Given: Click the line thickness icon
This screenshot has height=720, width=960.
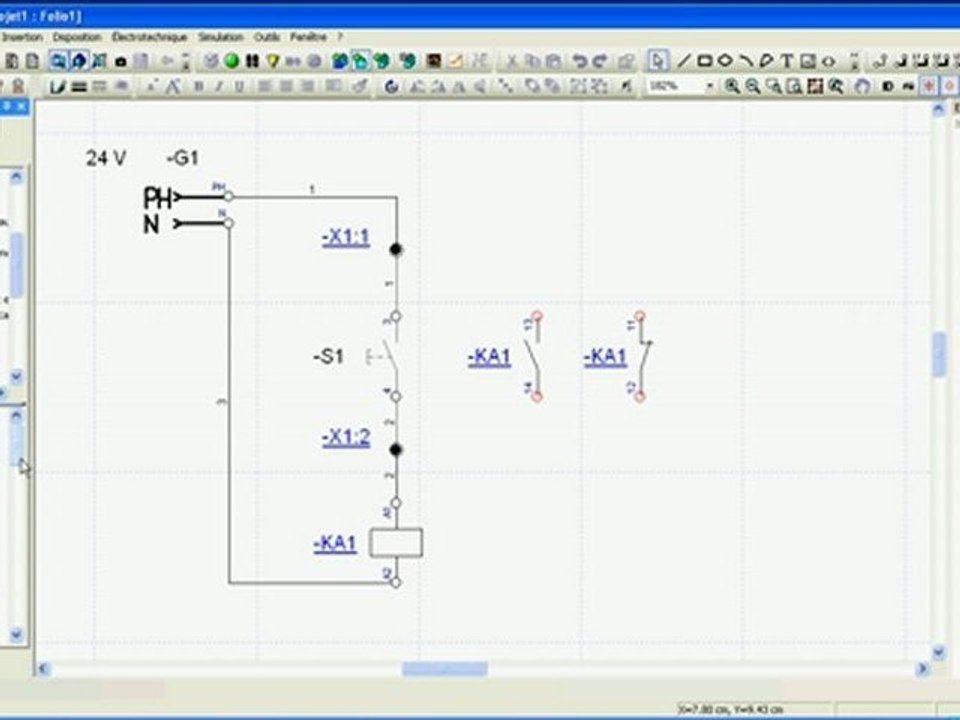Looking at the screenshot, I should [x=79, y=86].
